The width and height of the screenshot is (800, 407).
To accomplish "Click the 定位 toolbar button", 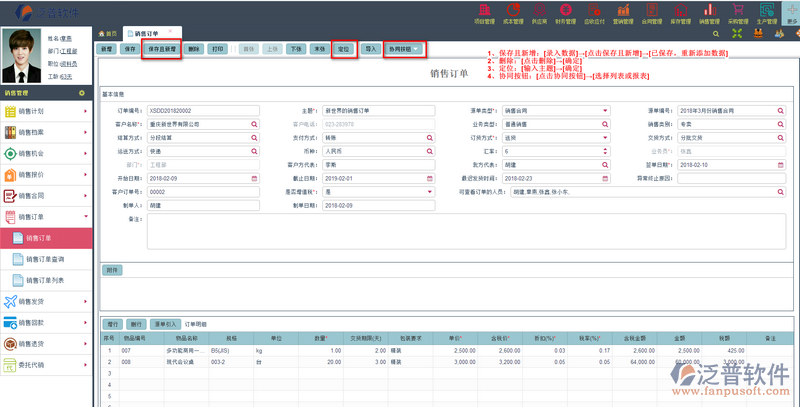I will tap(343, 48).
